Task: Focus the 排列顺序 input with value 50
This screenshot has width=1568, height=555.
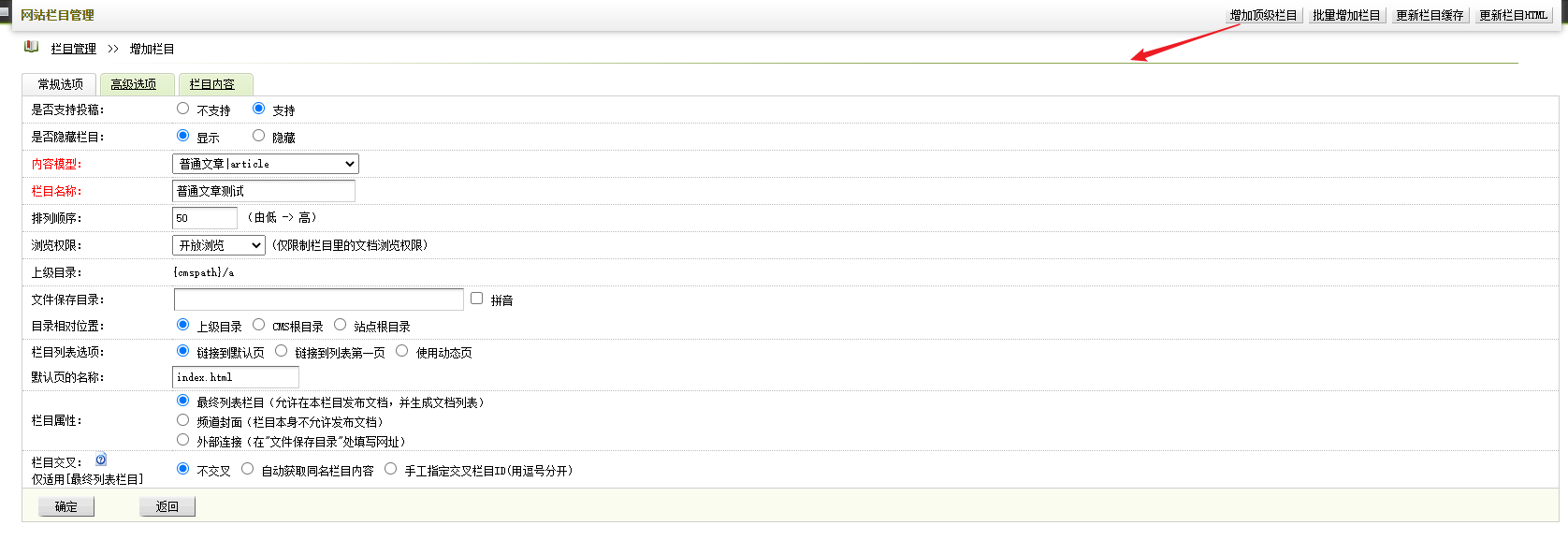Action: tap(205, 218)
